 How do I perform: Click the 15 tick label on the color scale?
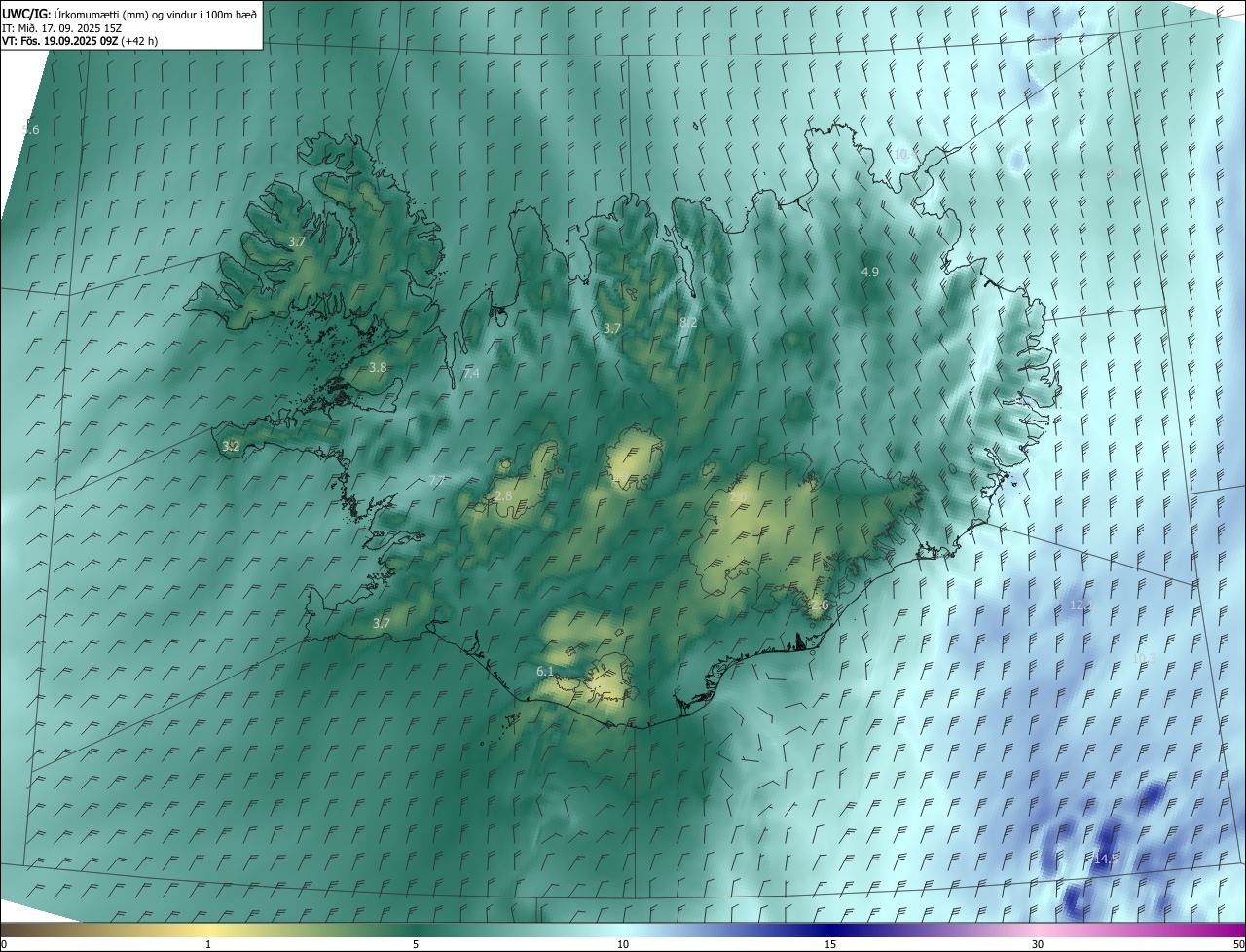coord(830,944)
